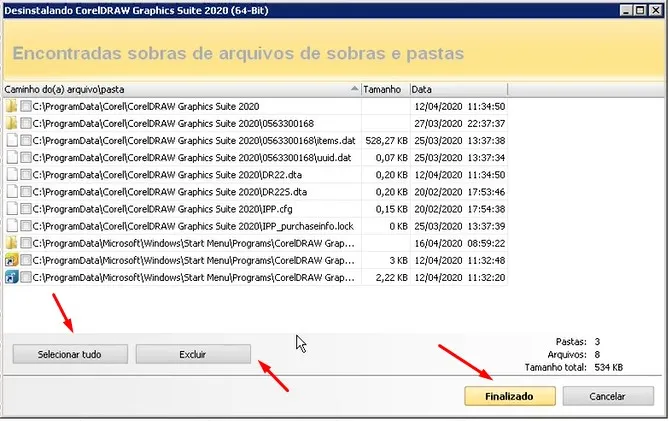Click the file icon for uuid.dat

pyautogui.click(x=11, y=157)
